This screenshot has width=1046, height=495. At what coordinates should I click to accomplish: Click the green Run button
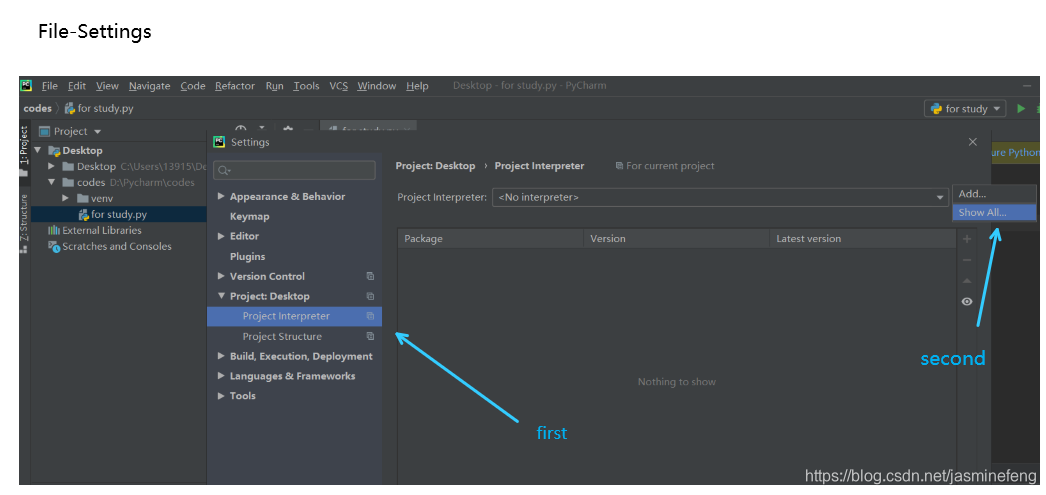(1021, 108)
